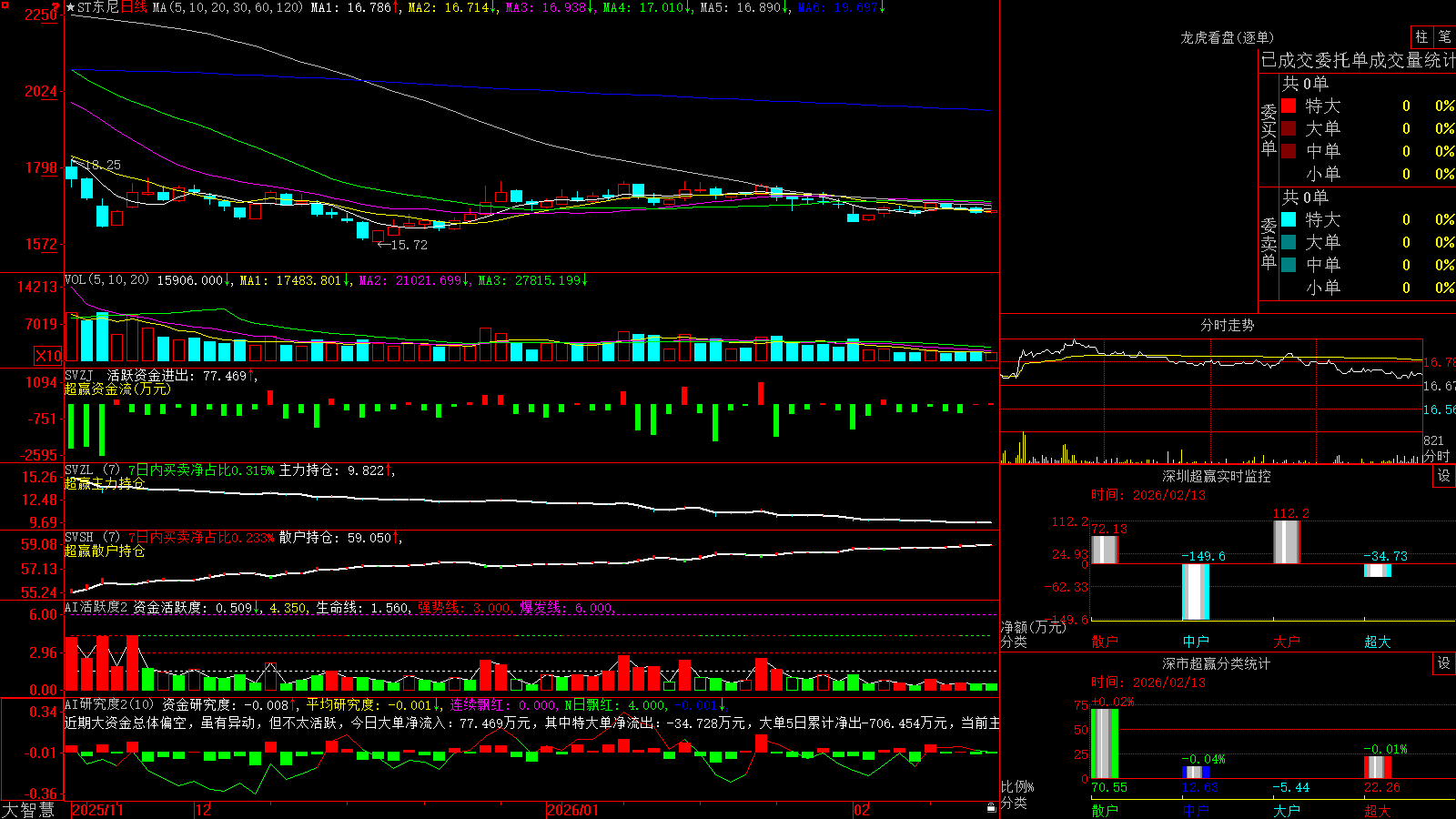Click the 2025/11 date marker on time axis

[x=97, y=810]
